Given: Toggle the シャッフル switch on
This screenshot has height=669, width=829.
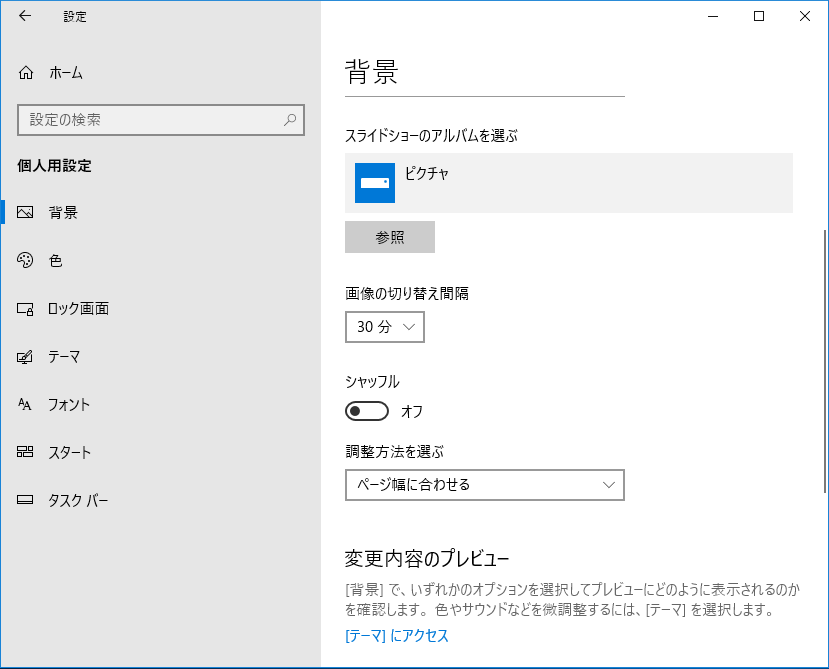Looking at the screenshot, I should [366, 411].
